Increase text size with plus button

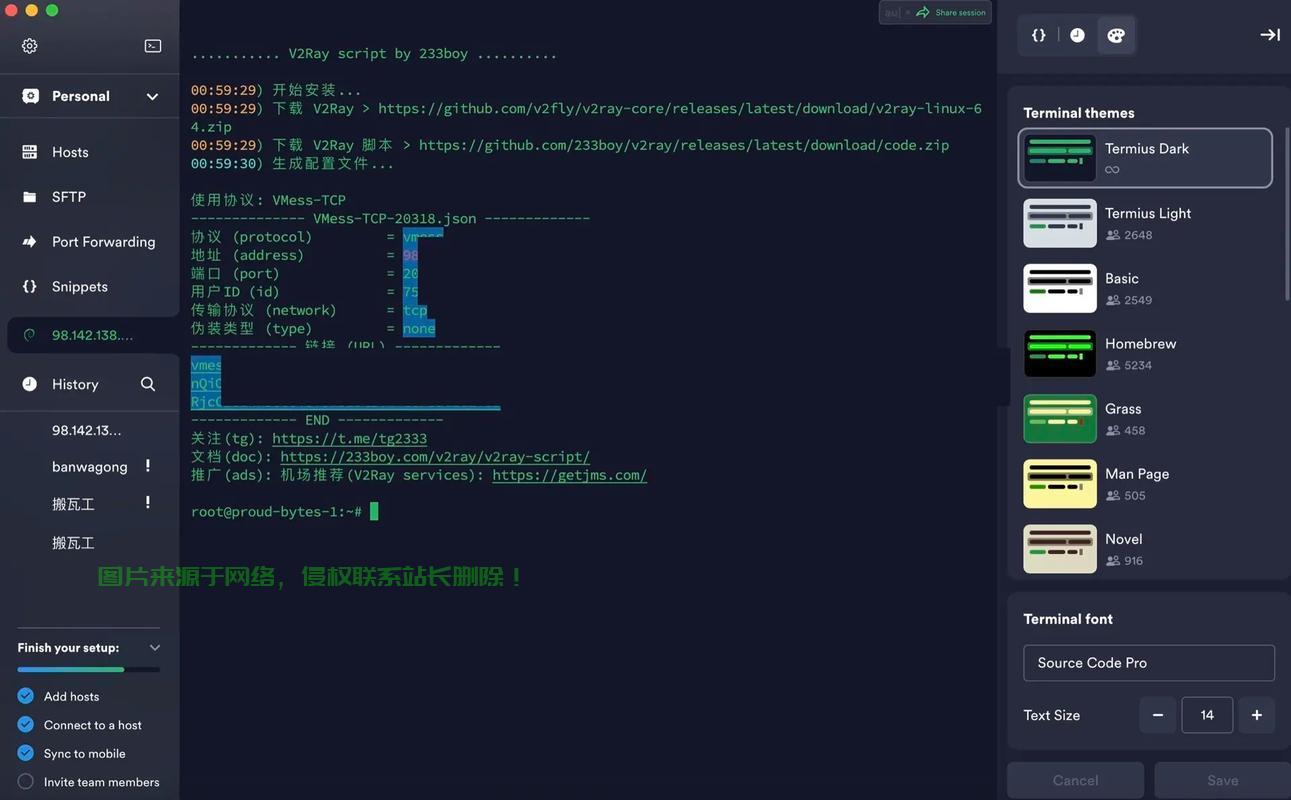(x=1256, y=715)
